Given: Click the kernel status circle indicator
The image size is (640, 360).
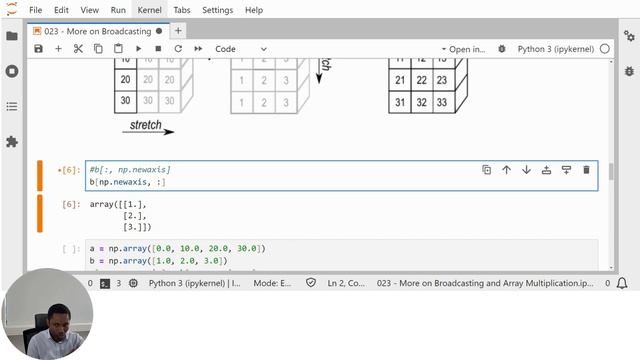Looking at the screenshot, I should [x=605, y=49].
